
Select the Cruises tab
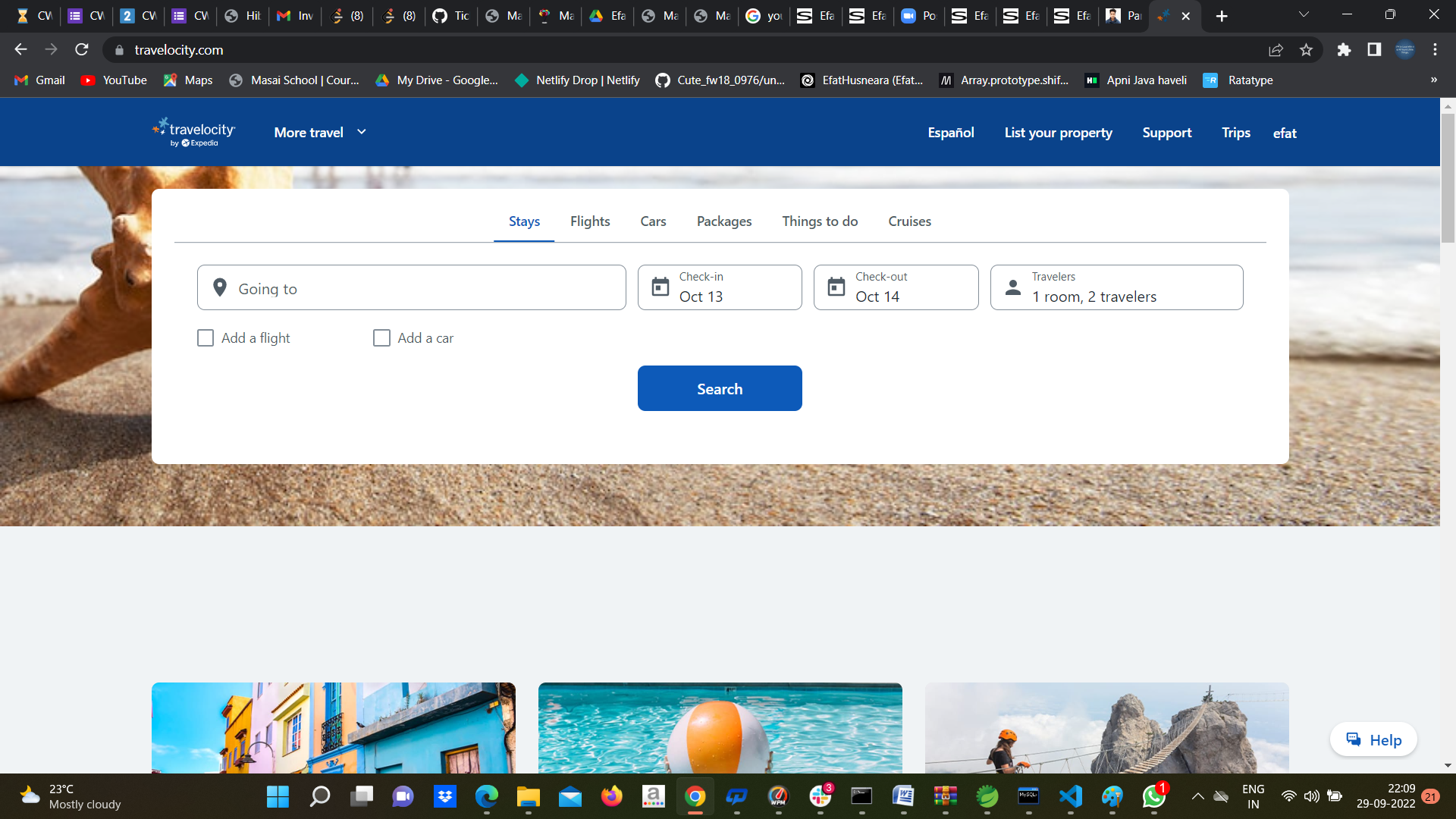(909, 221)
